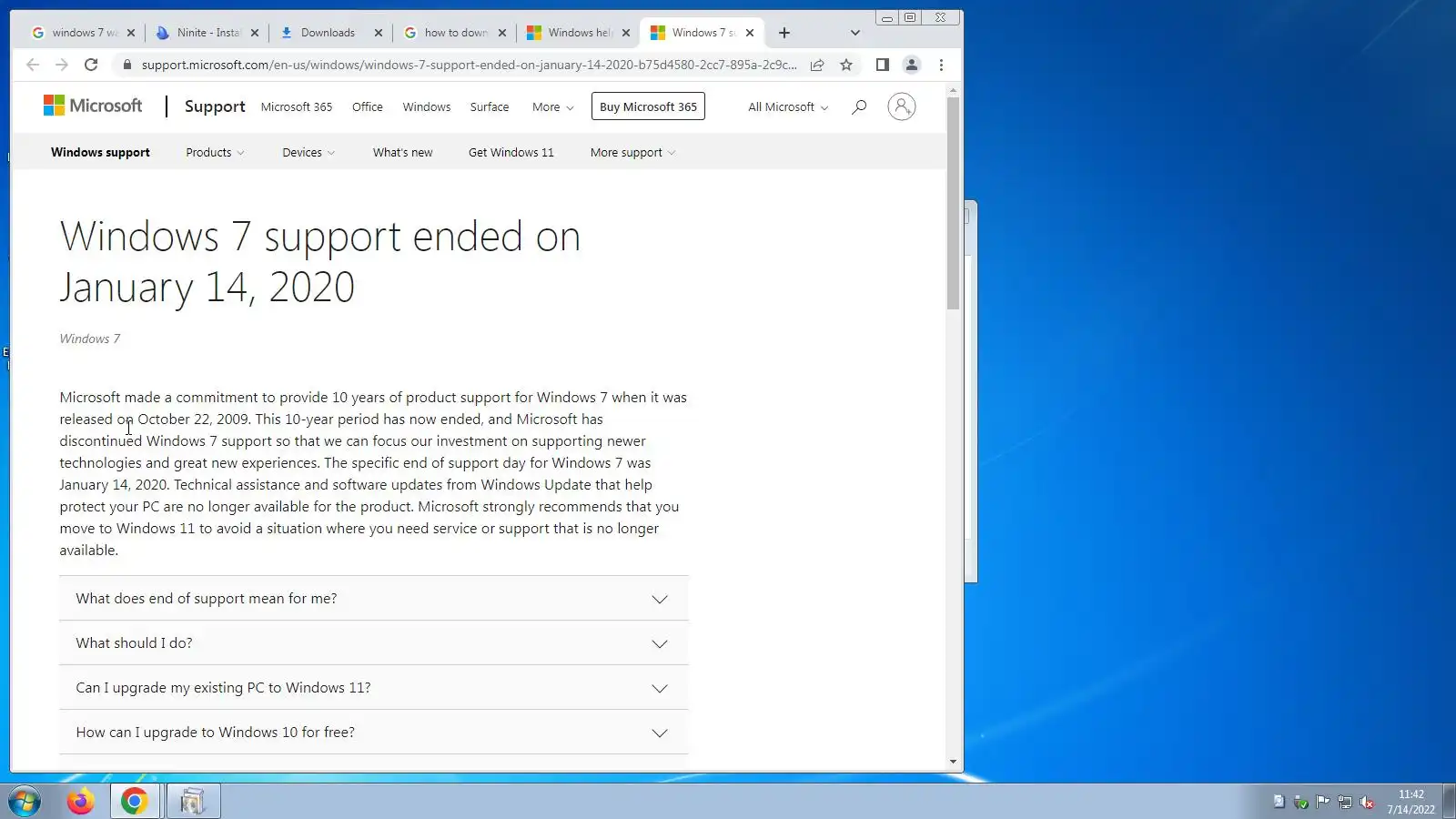This screenshot has width=1456, height=819.
Task: Open Microsoft 365 in the top navigation
Action: click(x=297, y=106)
